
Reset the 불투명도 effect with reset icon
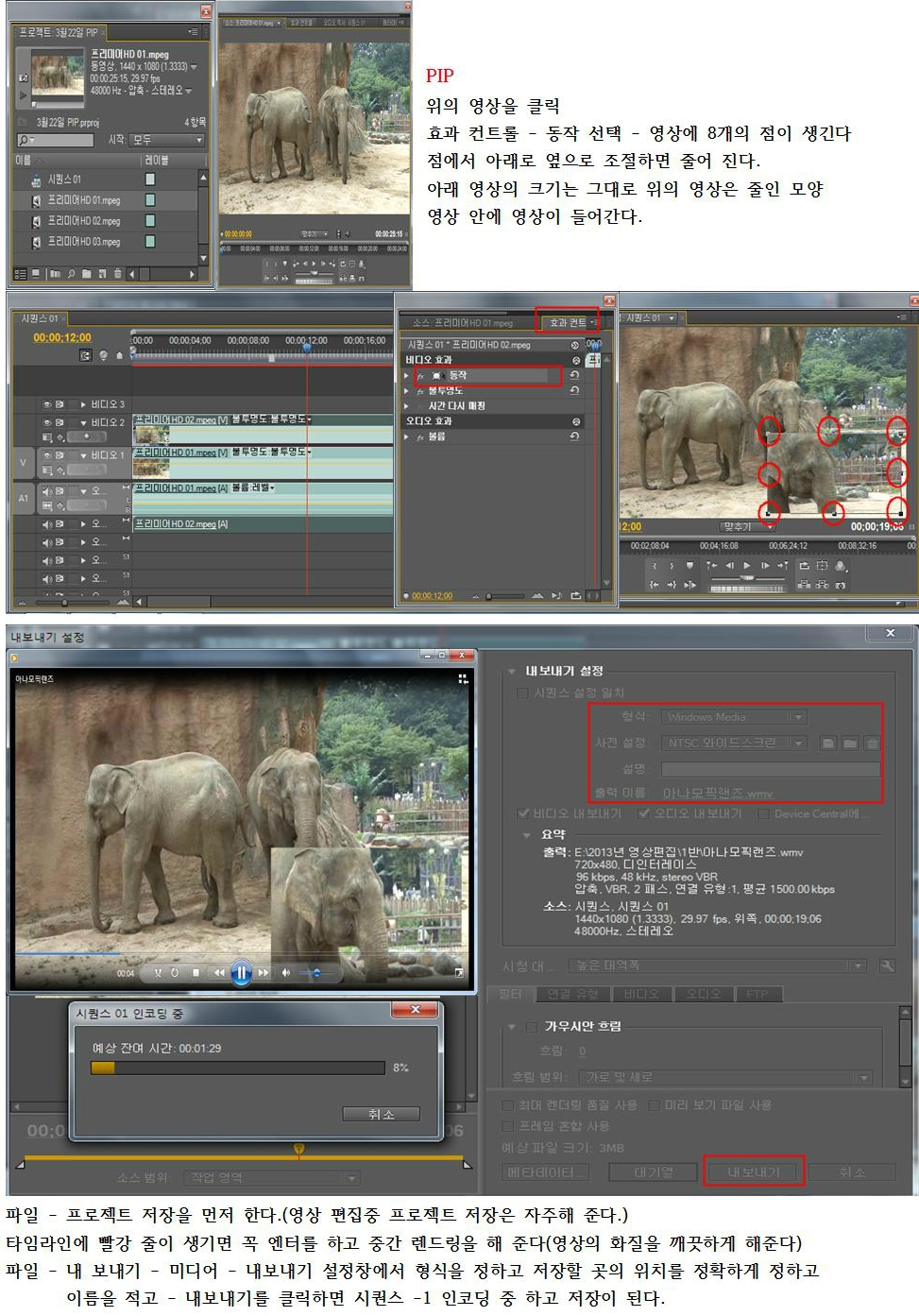[574, 390]
